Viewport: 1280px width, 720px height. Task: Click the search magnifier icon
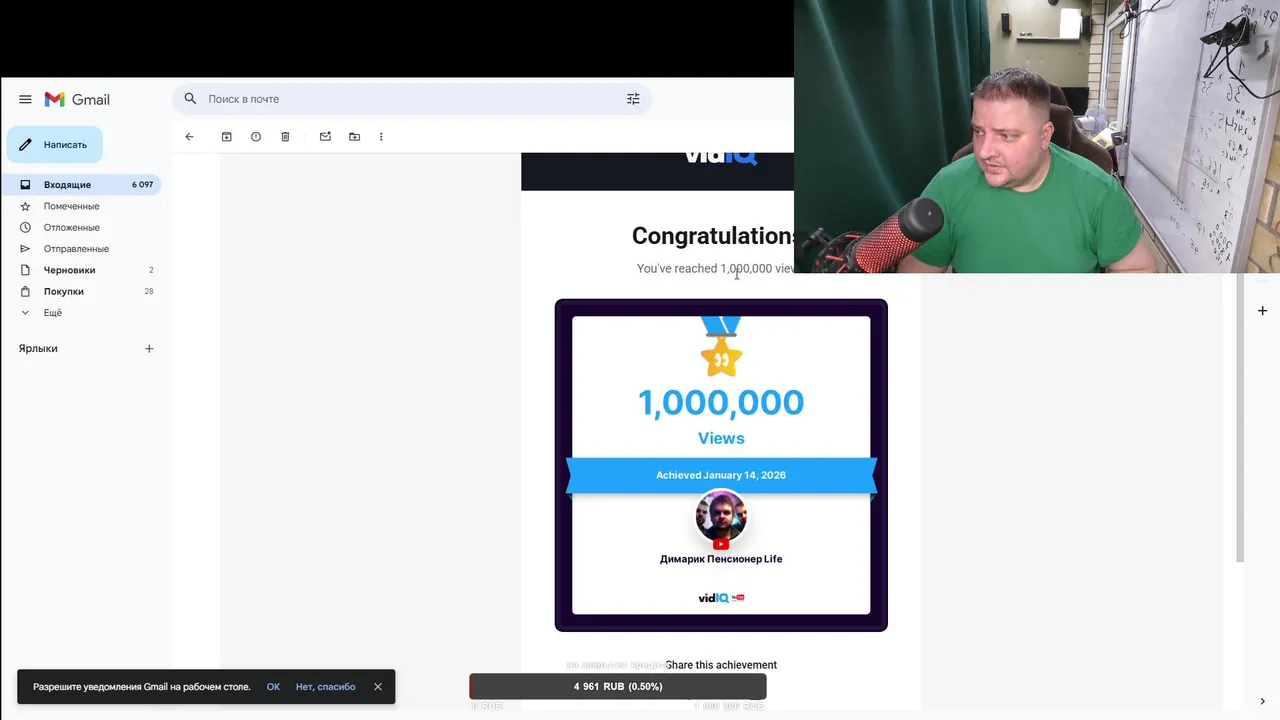(190, 99)
